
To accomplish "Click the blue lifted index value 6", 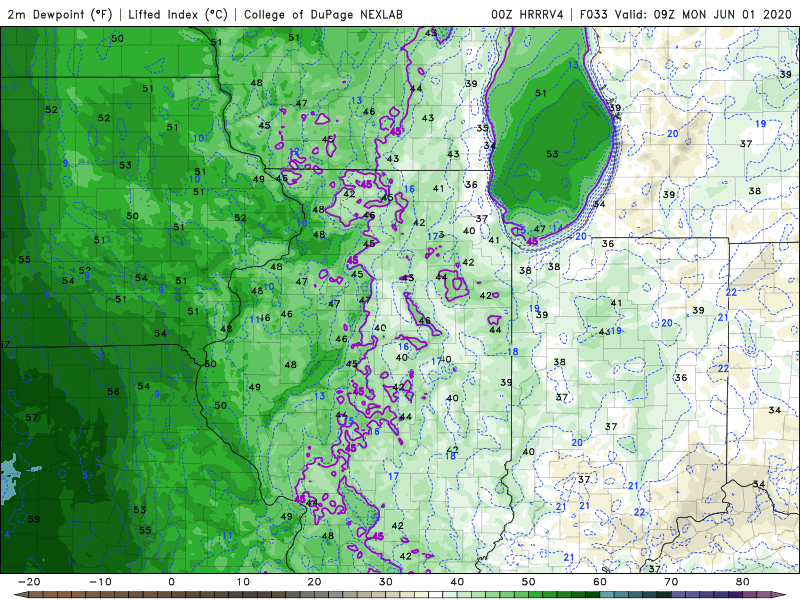I will tap(48, 294).
